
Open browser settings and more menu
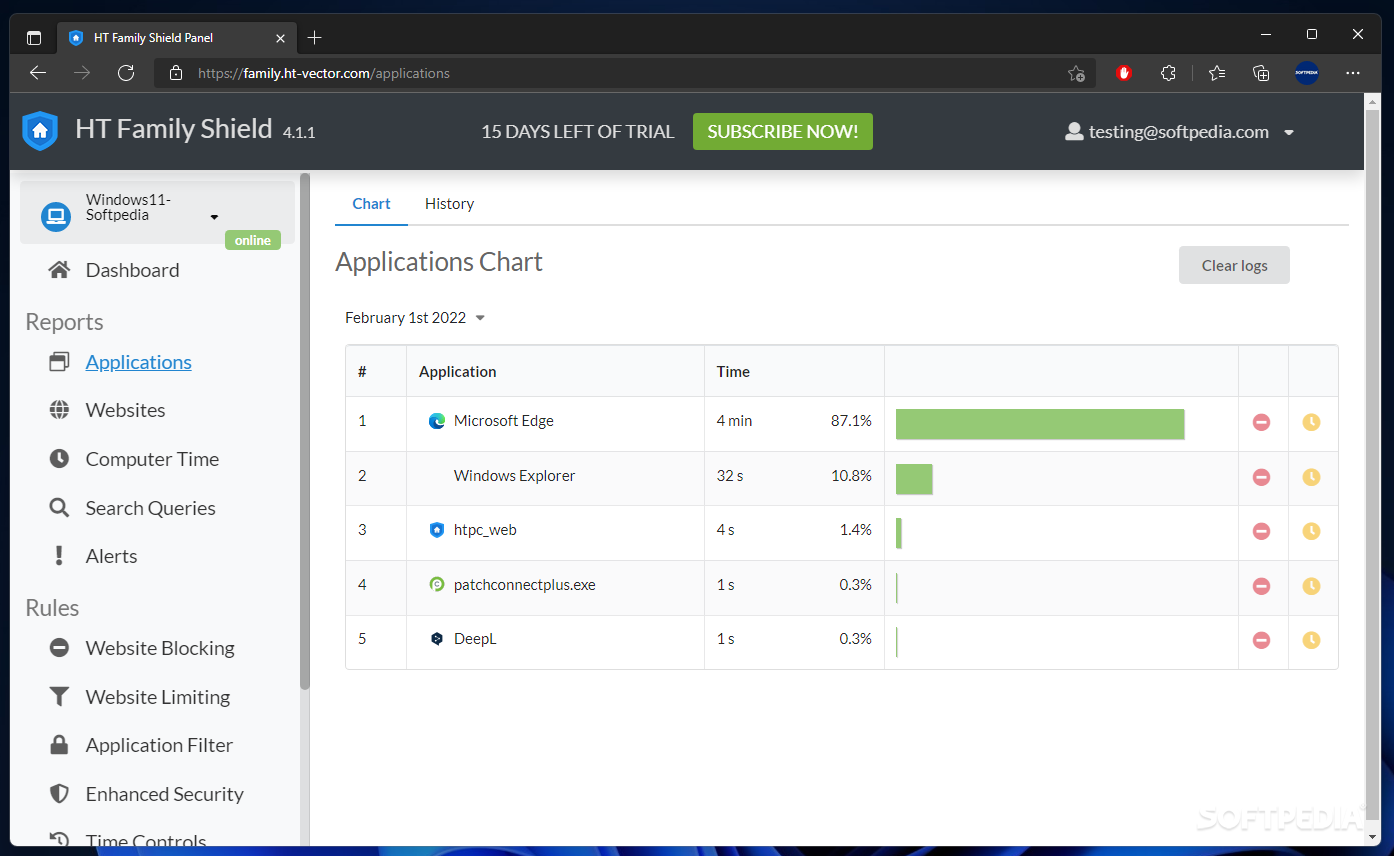click(x=1353, y=73)
